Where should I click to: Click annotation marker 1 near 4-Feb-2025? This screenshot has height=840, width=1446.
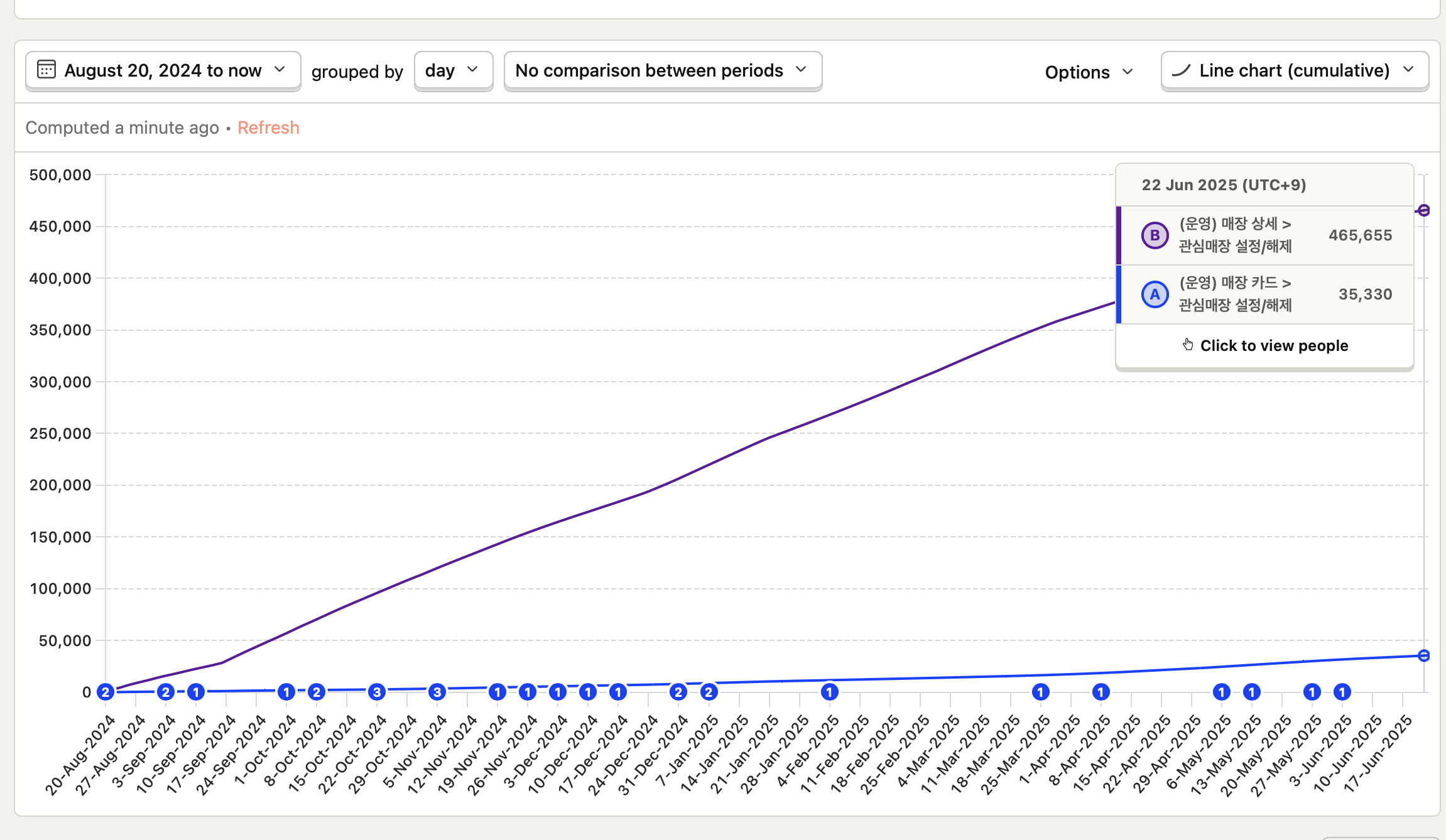[829, 692]
